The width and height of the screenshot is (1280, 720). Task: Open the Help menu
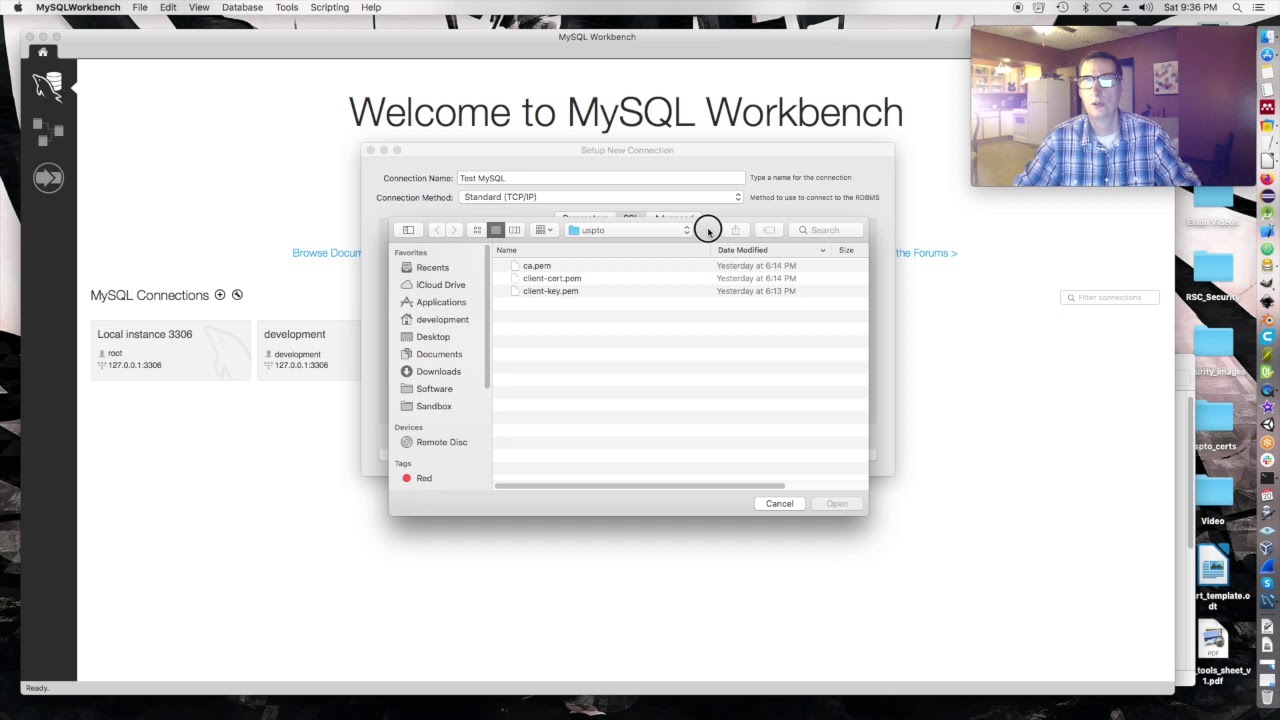(371, 7)
